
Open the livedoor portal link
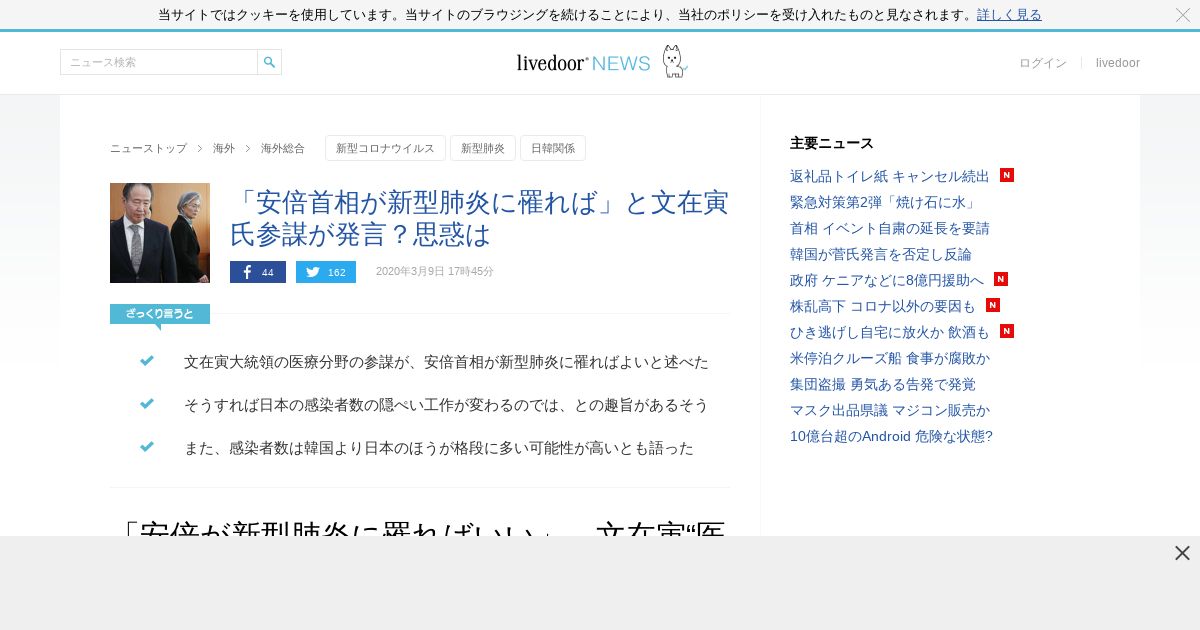(x=1118, y=63)
